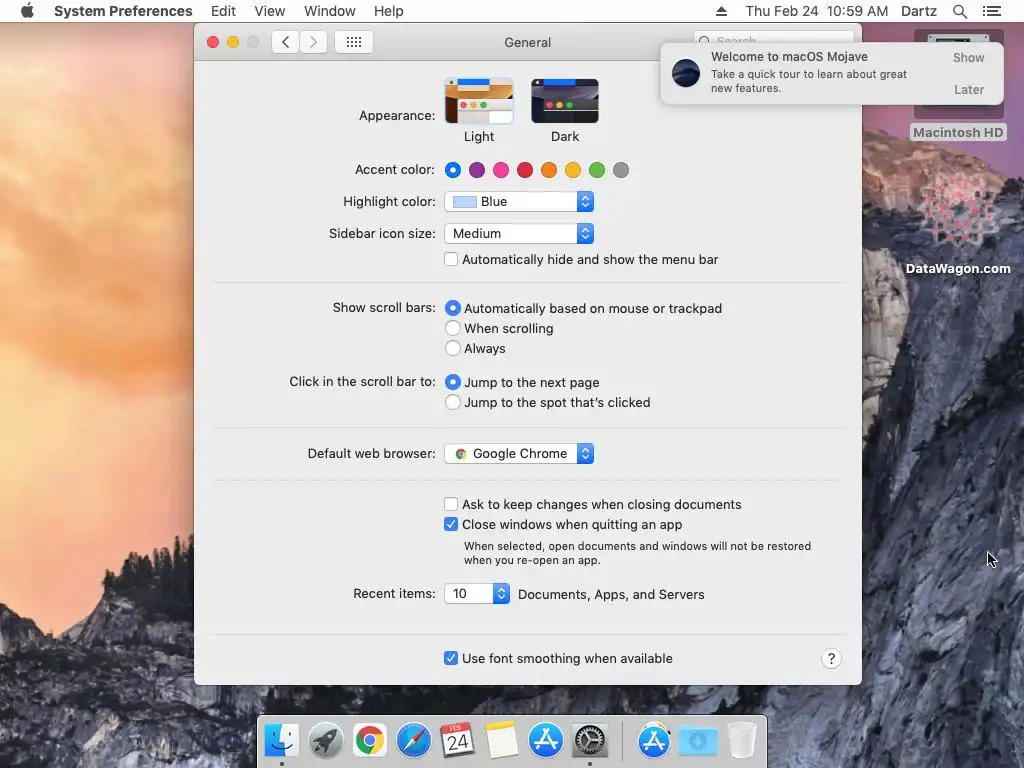Open the Dartz user menu
Viewport: 1024px width, 768px height.
[x=919, y=11]
